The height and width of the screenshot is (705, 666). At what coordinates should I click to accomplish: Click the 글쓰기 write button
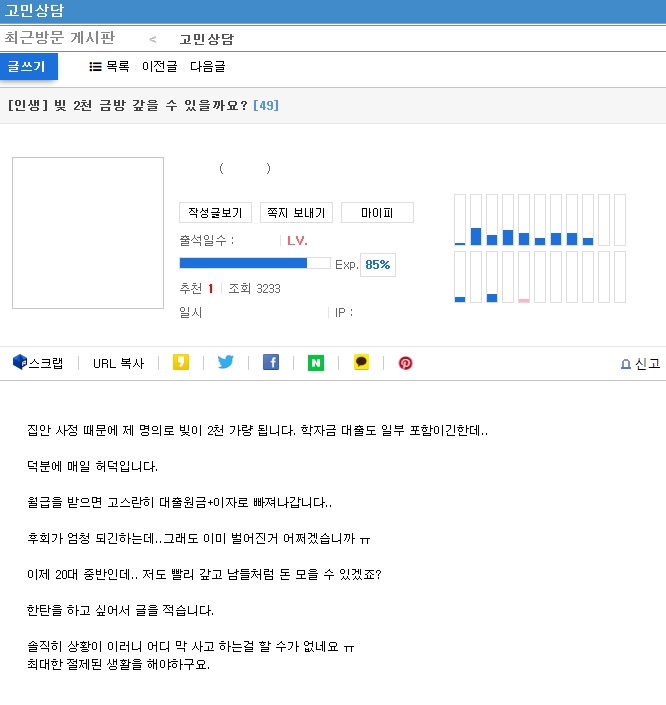[x=29, y=67]
